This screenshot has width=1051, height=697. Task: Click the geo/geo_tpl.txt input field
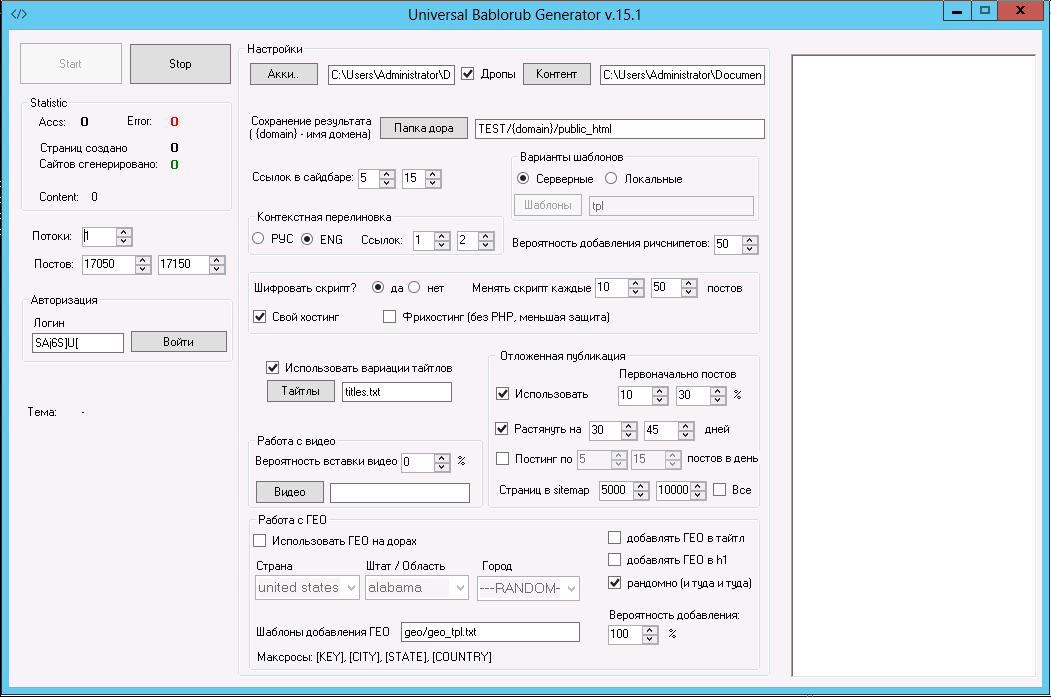click(491, 632)
